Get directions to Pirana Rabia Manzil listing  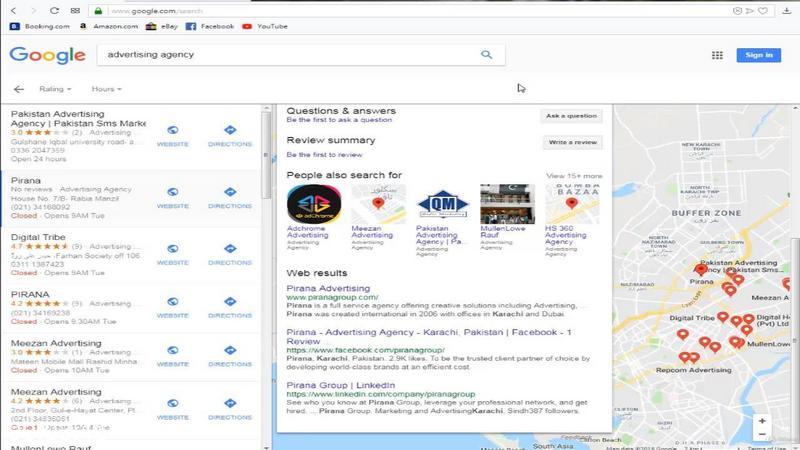(230, 198)
